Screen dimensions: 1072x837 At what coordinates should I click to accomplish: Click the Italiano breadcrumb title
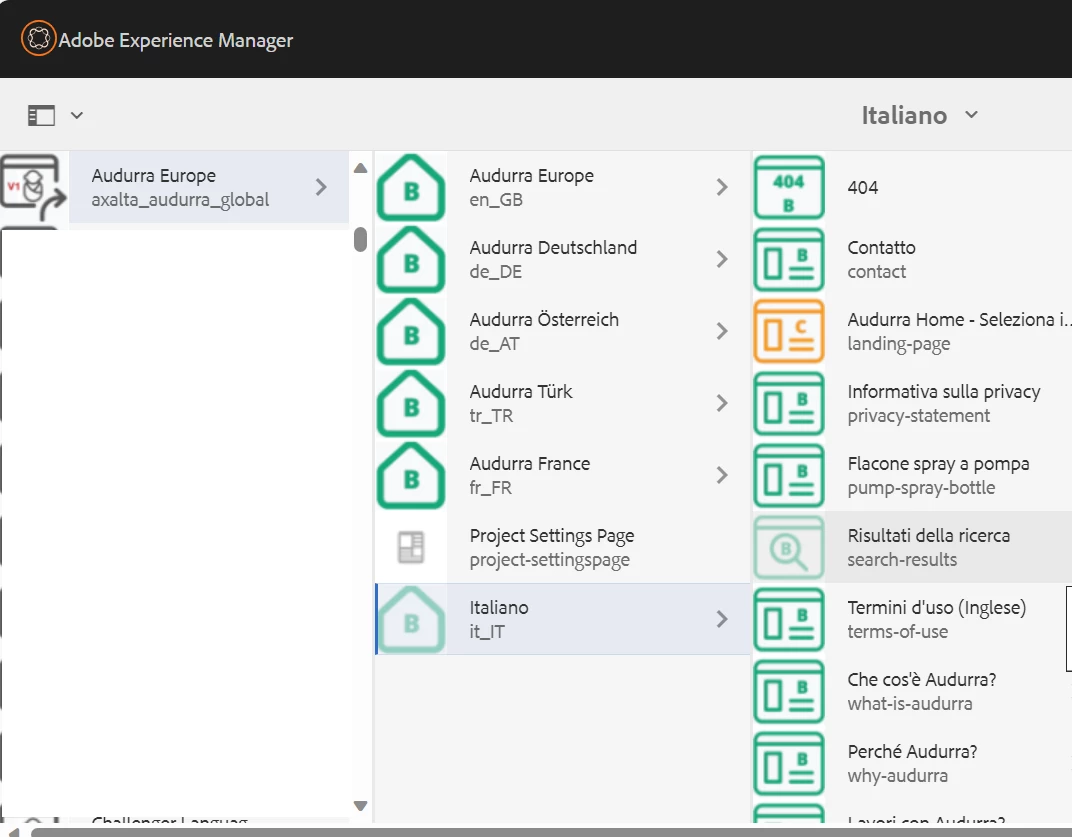[x=904, y=115]
